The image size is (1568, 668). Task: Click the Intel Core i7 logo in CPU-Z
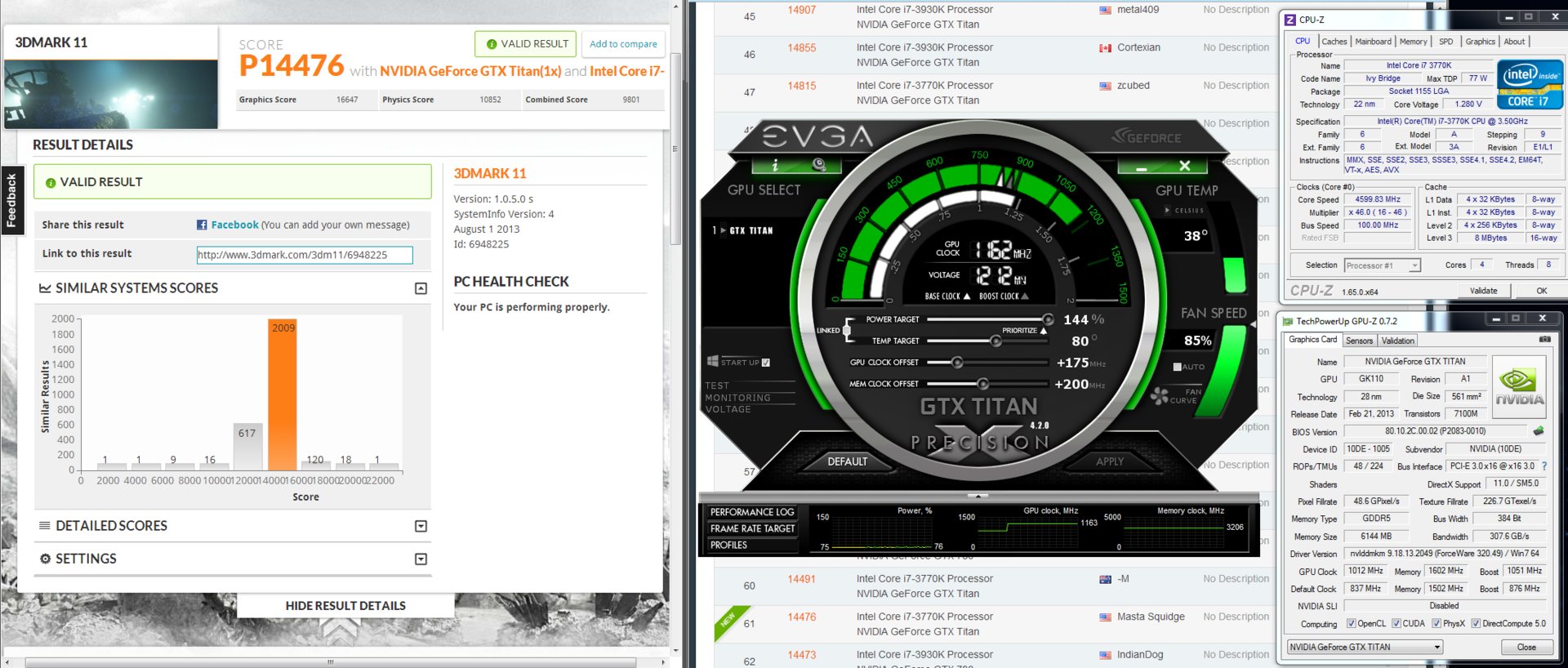tap(1530, 84)
